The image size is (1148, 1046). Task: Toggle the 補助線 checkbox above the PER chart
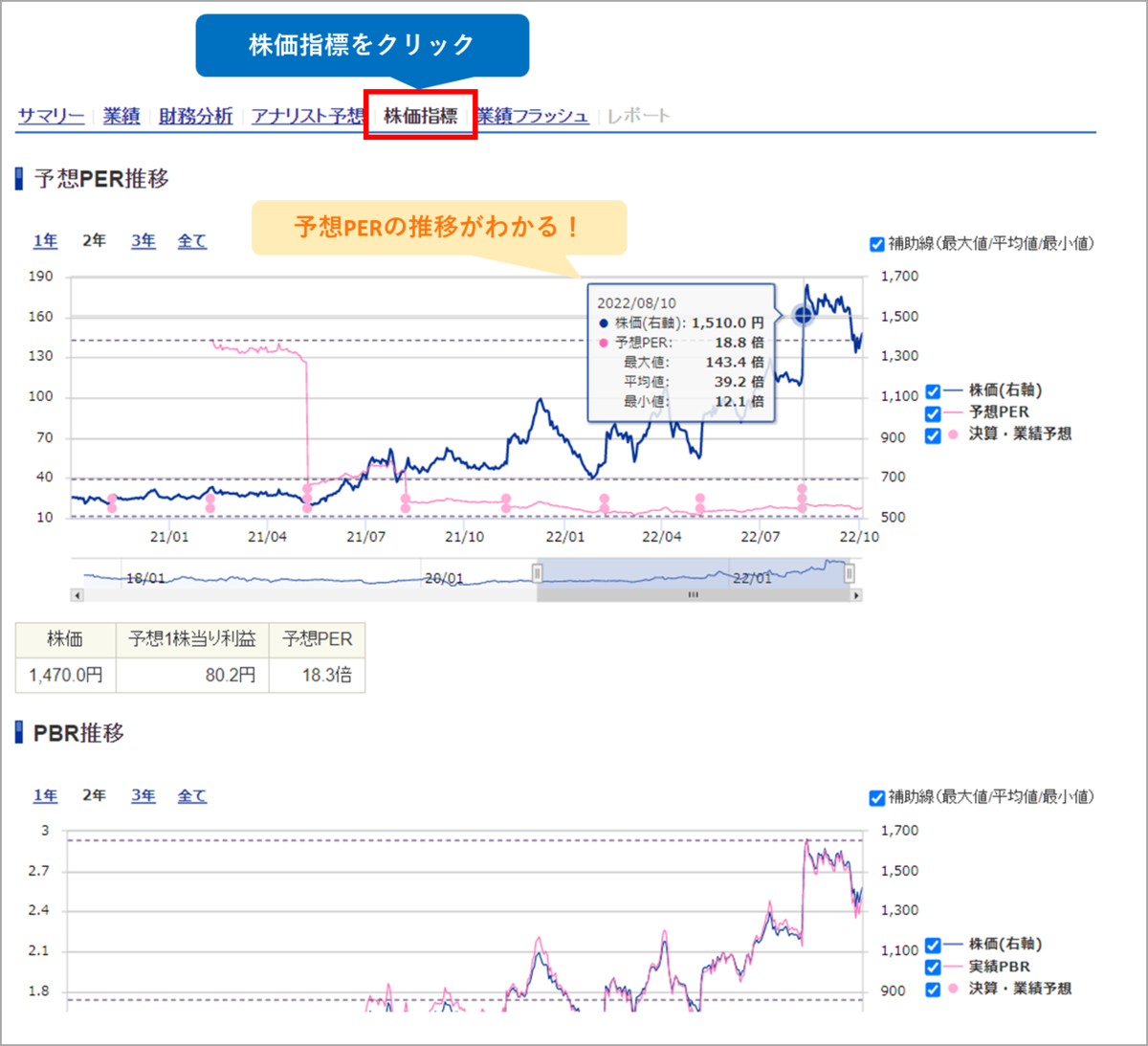tap(877, 245)
